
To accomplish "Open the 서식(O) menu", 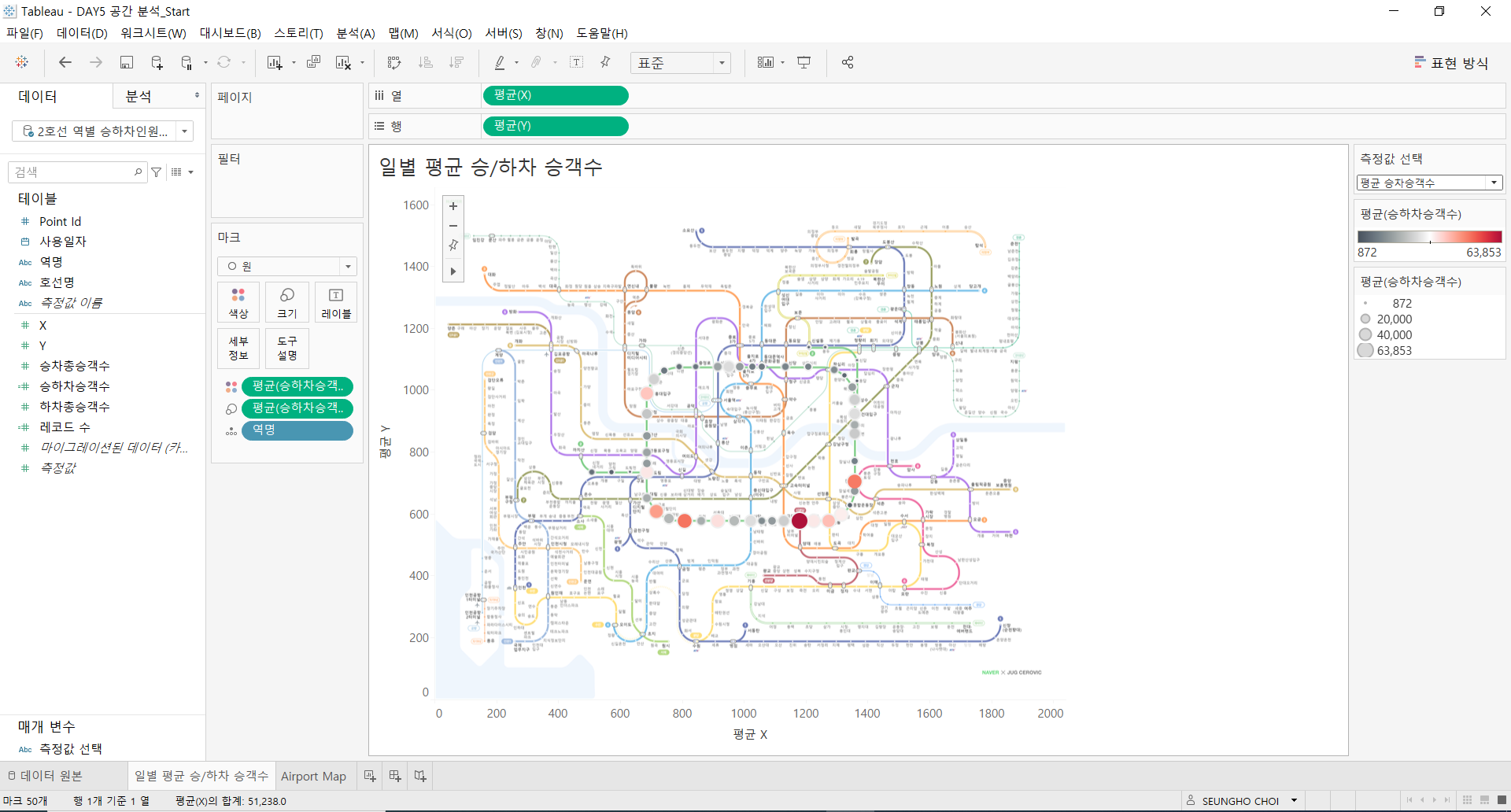I will (x=452, y=33).
